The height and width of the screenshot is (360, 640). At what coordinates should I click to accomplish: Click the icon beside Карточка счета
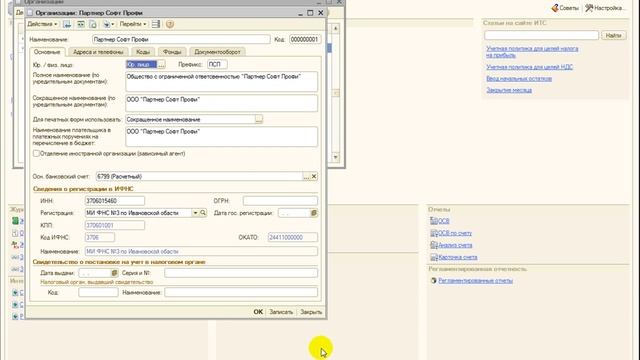pos(433,257)
